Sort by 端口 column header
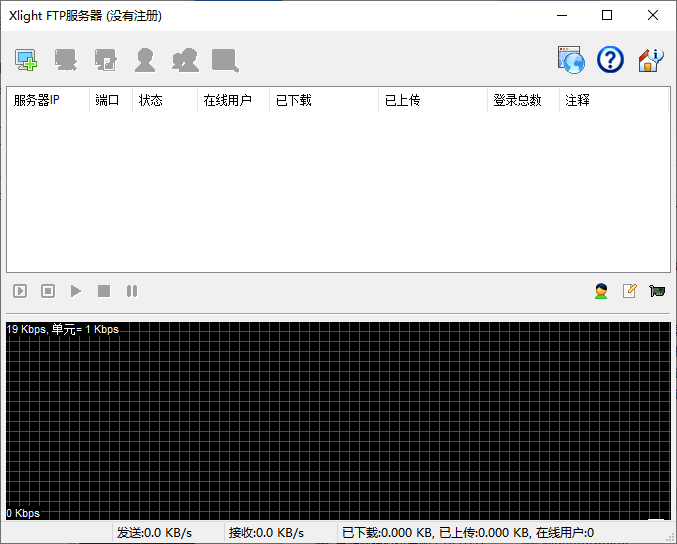Viewport: 677px width, 544px height. pos(111,100)
